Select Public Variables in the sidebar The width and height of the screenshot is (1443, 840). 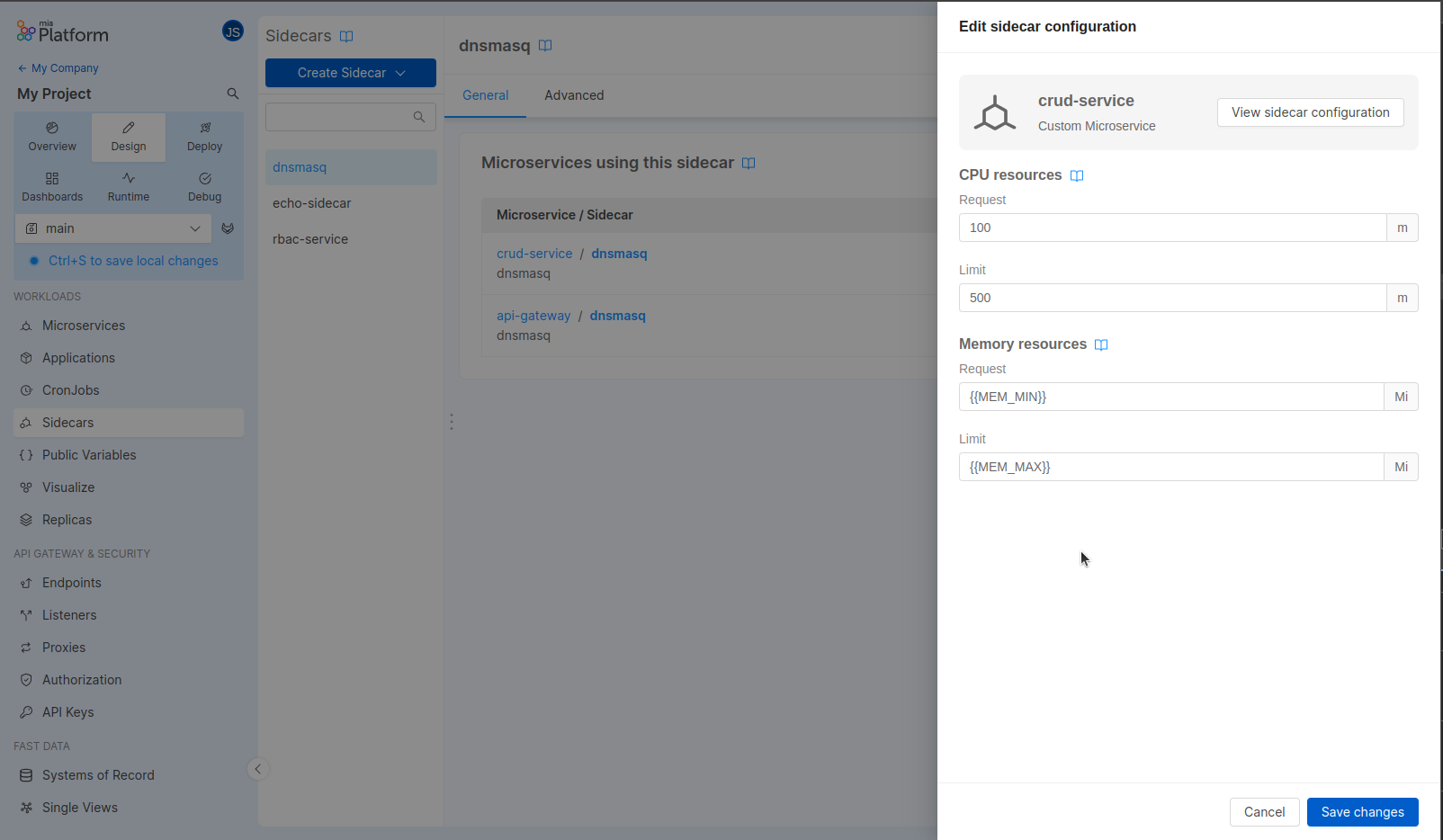[x=89, y=455]
